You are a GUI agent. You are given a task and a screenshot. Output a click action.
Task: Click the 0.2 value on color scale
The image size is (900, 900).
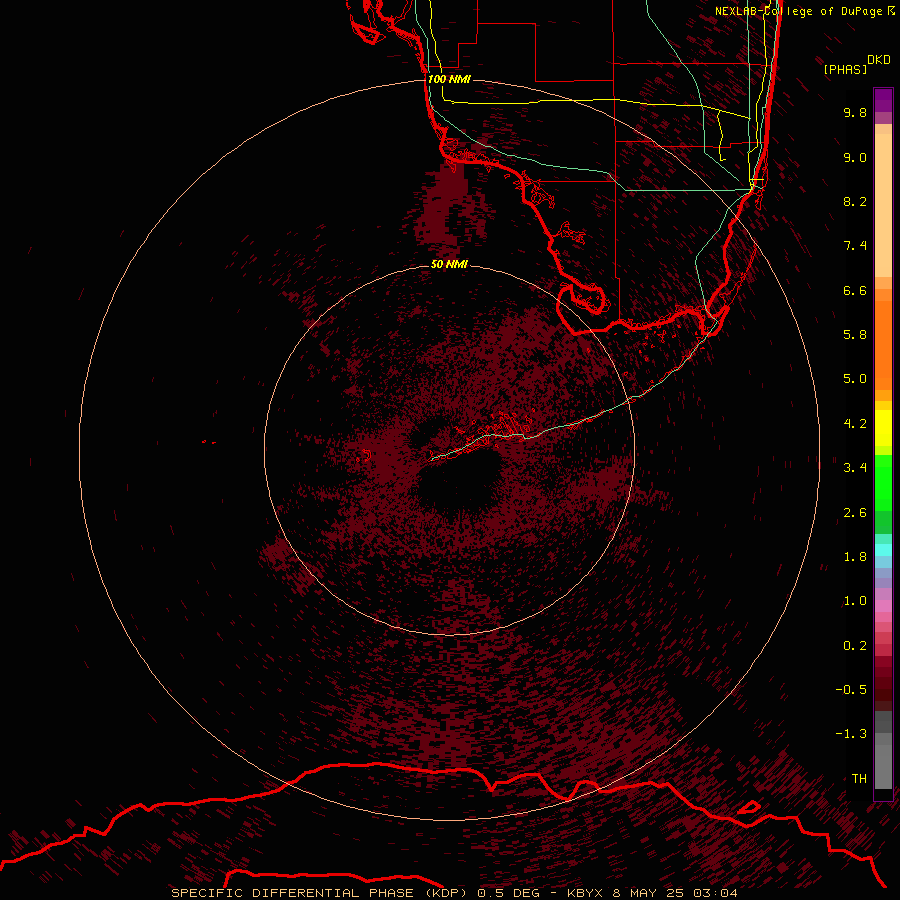[x=855, y=646]
